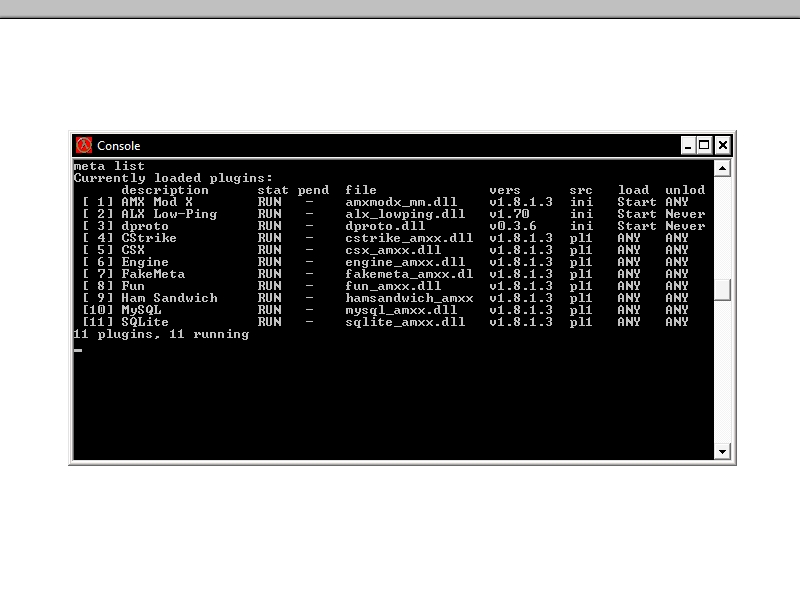
Task: Click the scrollbar down arrow
Action: [722, 451]
